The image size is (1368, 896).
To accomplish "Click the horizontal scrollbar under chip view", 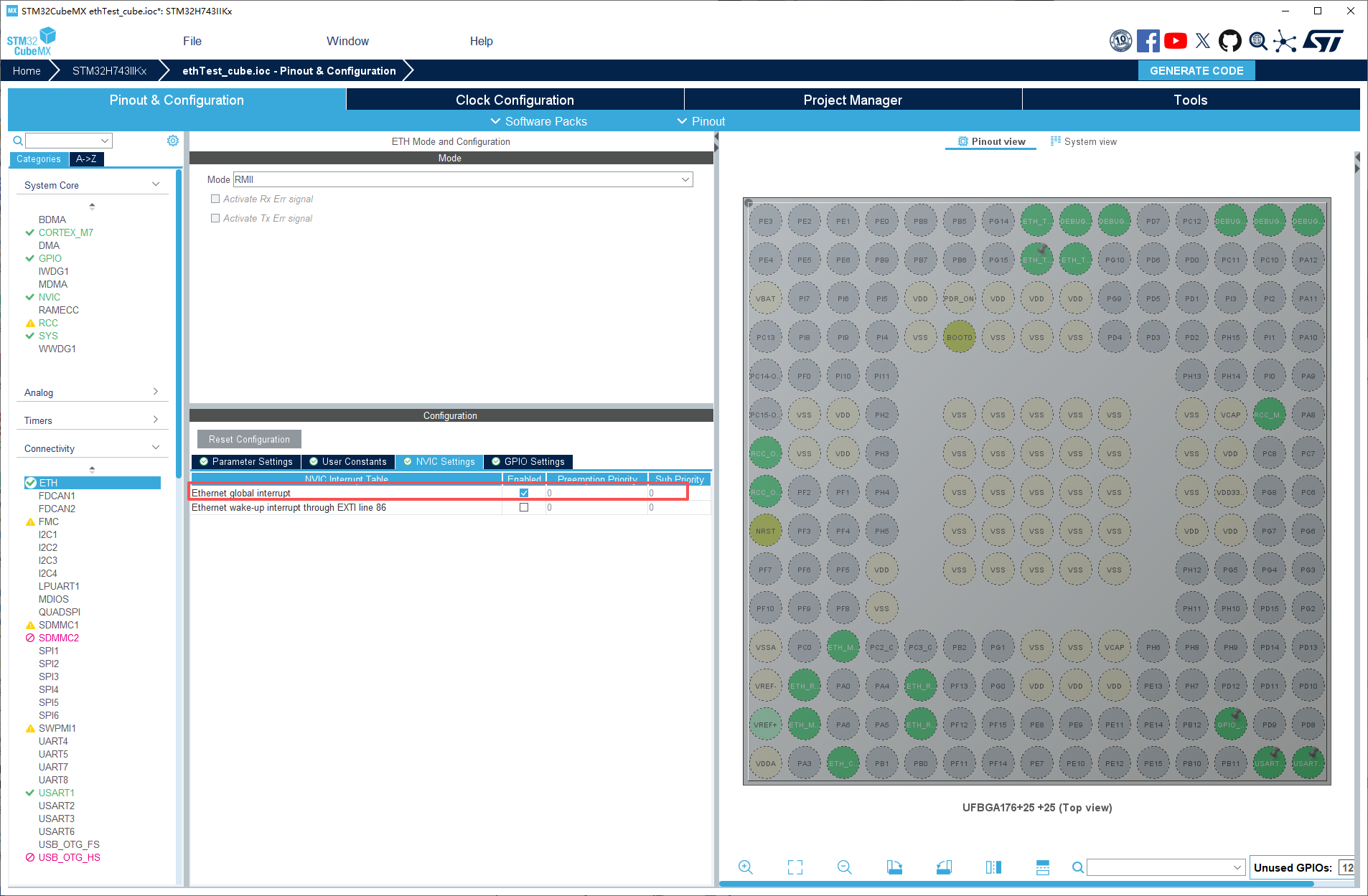I will pos(1016,884).
